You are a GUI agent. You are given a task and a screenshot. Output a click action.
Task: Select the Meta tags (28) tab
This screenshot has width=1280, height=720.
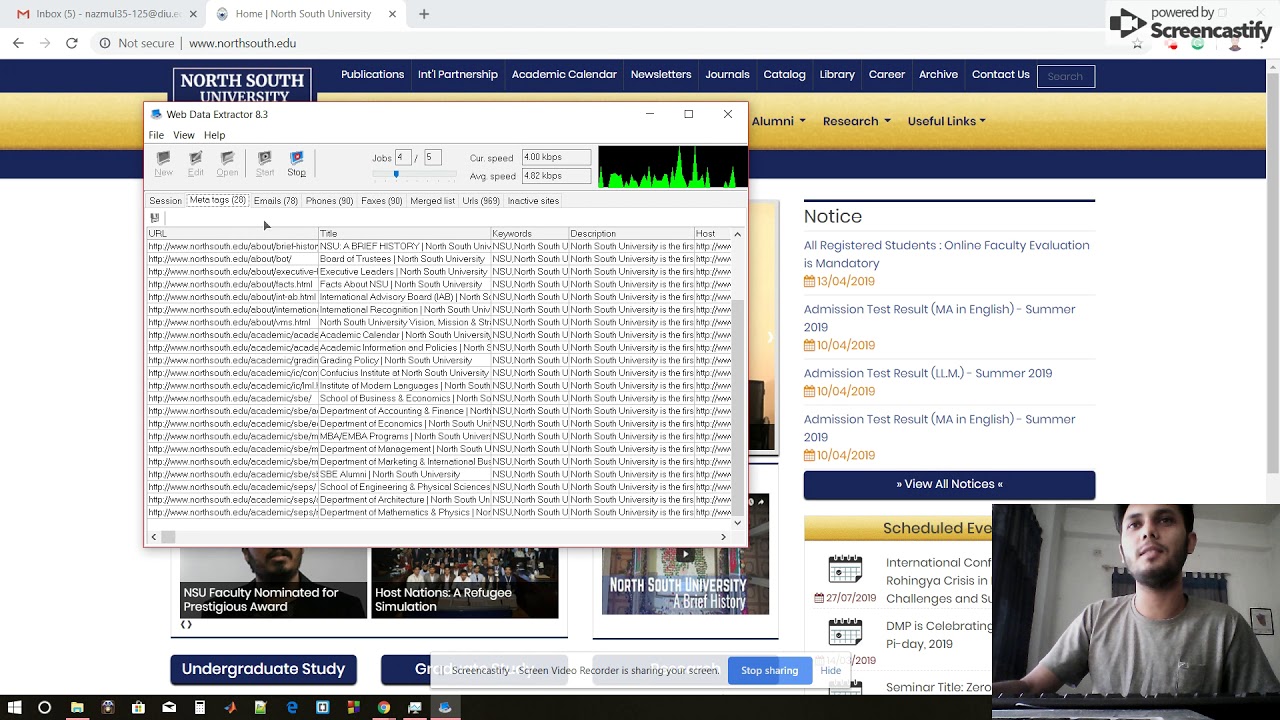coord(218,200)
